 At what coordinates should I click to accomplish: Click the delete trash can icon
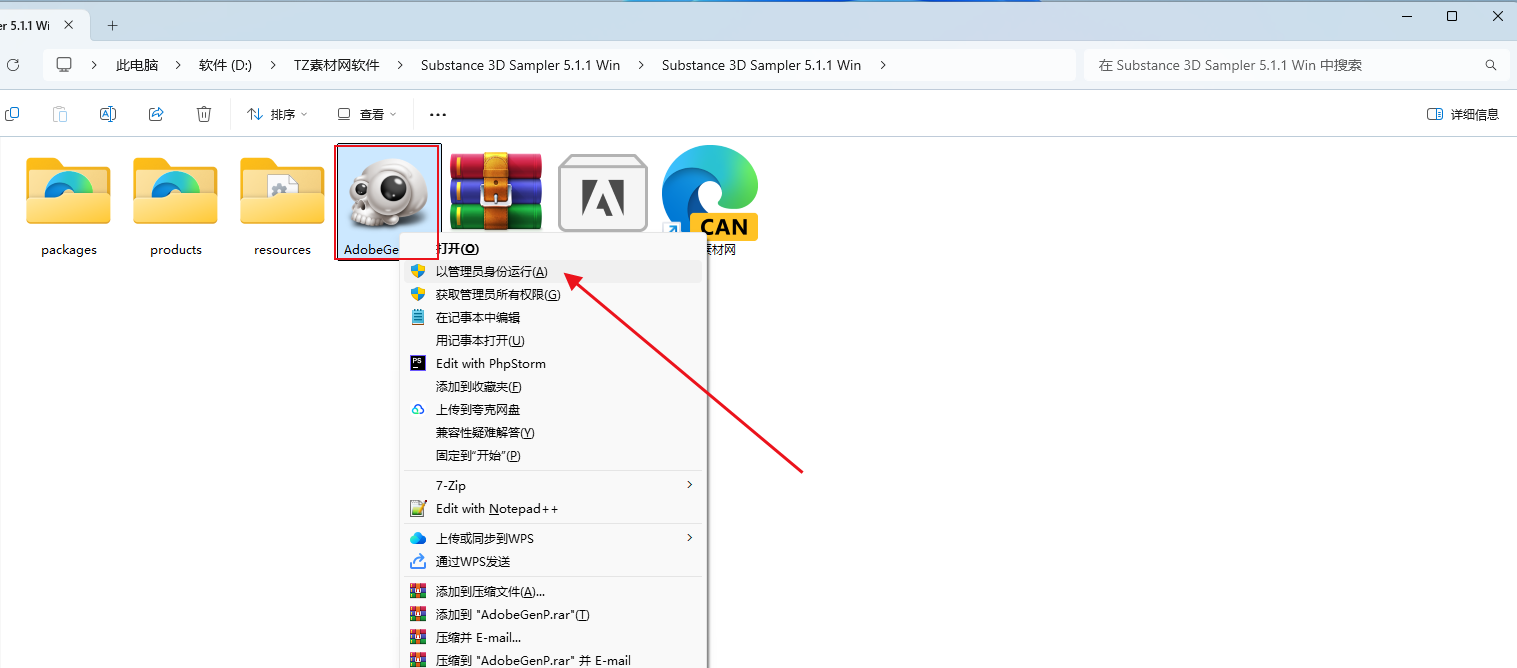[x=204, y=114]
